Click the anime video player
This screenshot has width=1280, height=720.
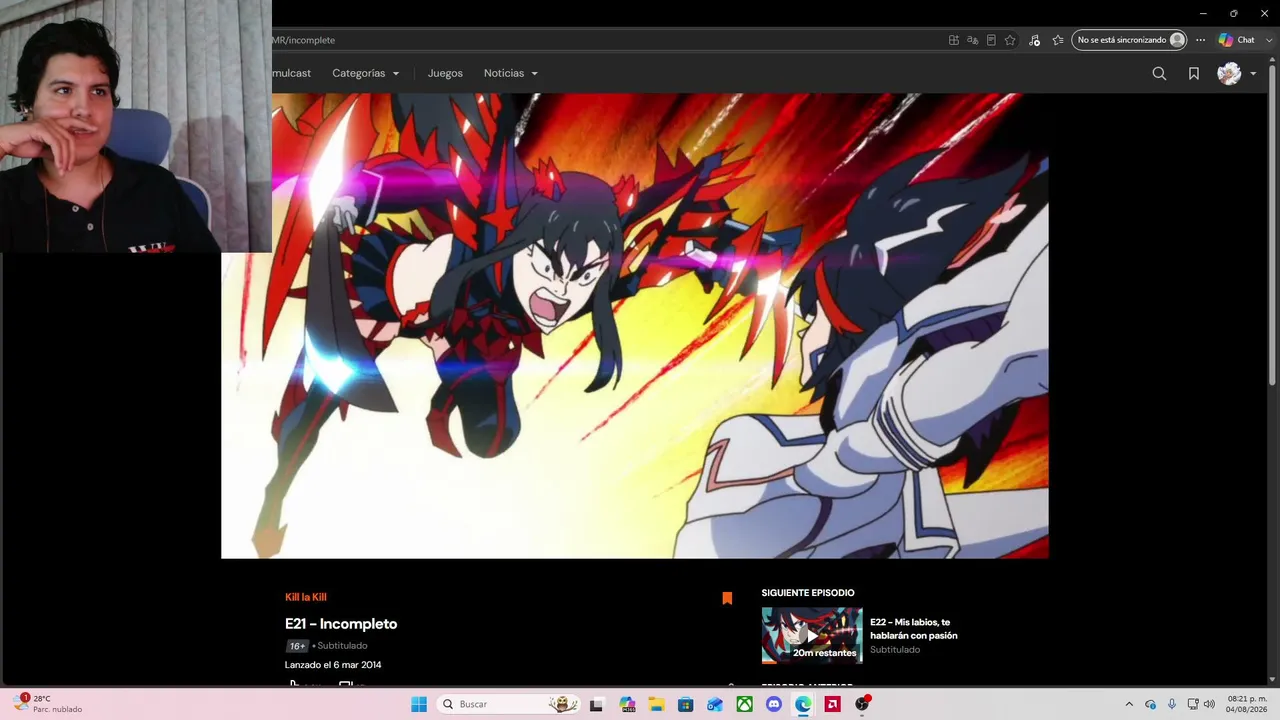[634, 325]
